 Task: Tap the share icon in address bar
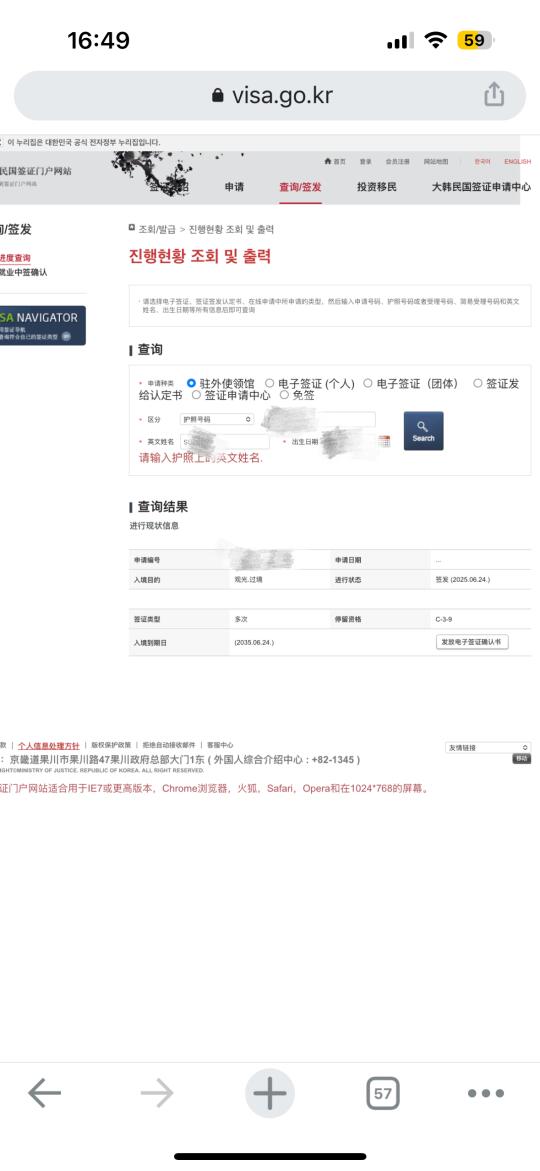(494, 95)
